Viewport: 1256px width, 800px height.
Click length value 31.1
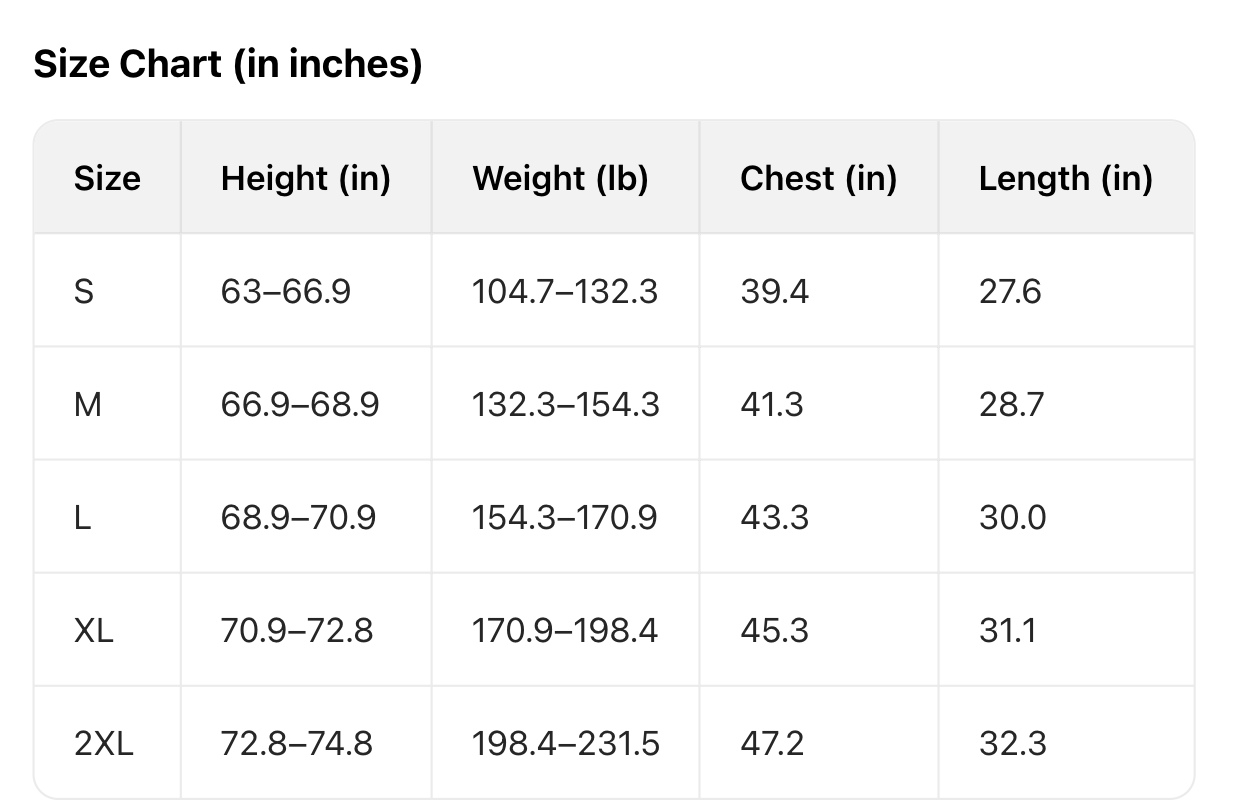click(x=1008, y=631)
